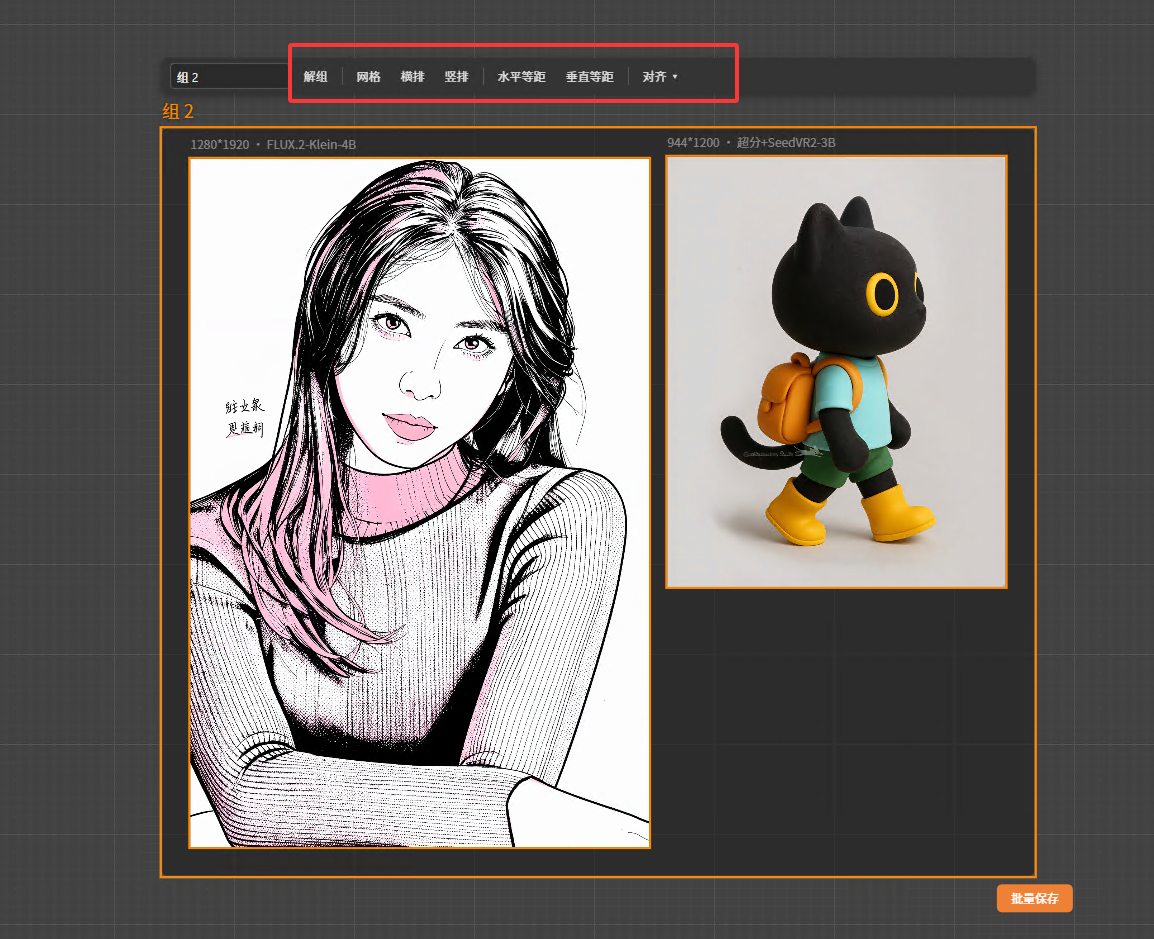Screen dimensions: 1154x939
Task: Apply 网格 grid layout
Action: coord(368,77)
